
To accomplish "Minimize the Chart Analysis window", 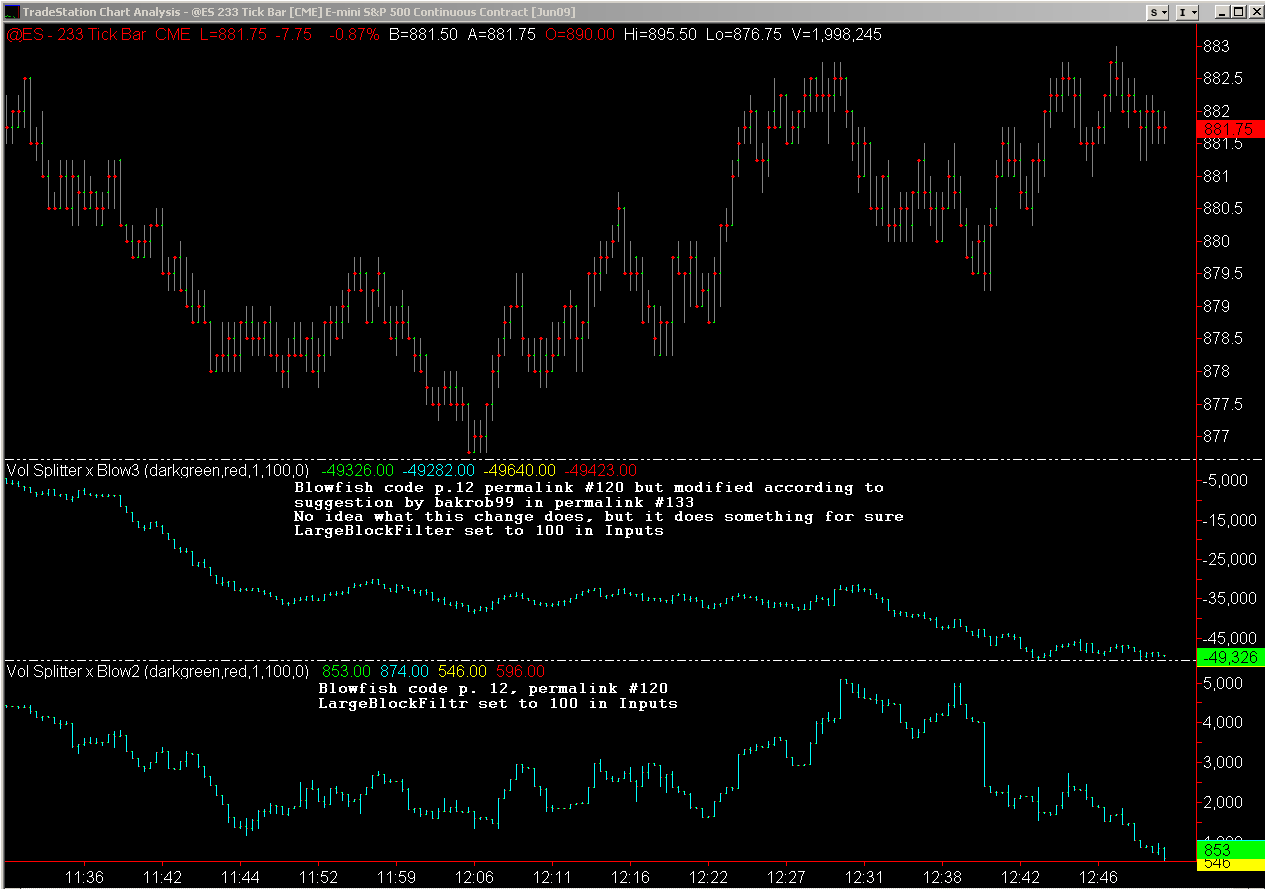I will [1222, 11].
